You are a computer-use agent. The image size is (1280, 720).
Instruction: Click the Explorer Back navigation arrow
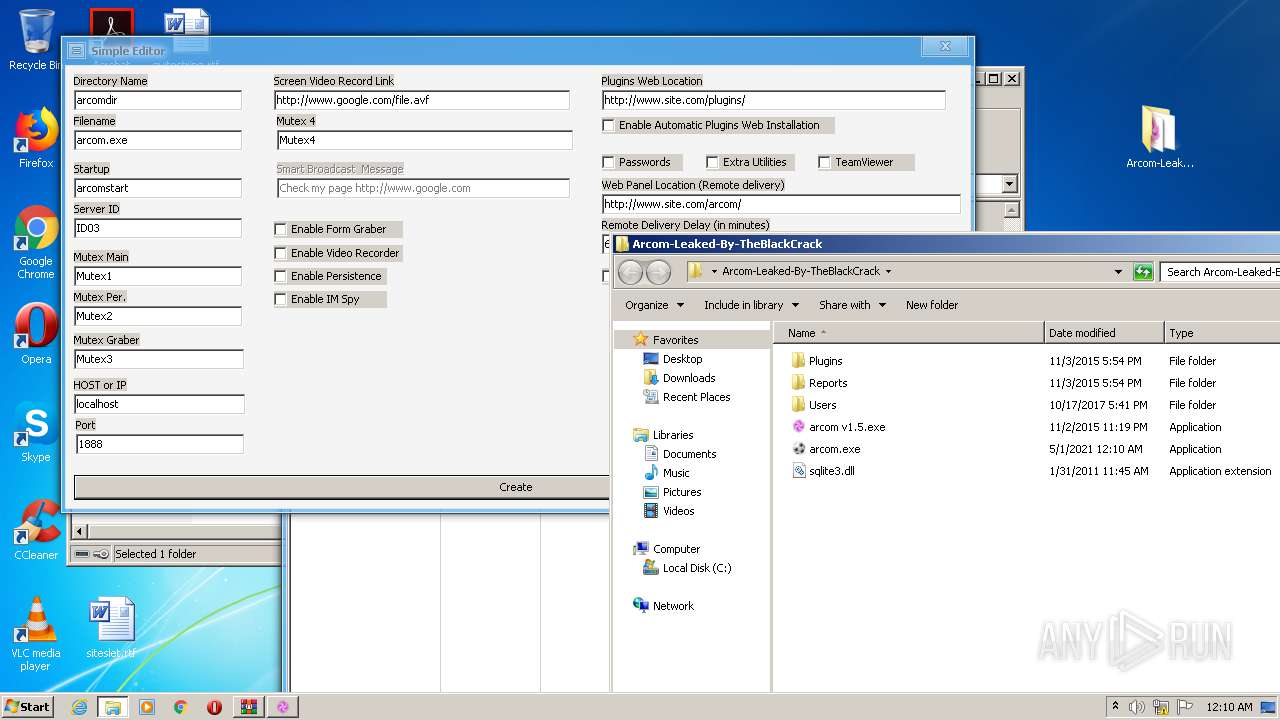630,271
